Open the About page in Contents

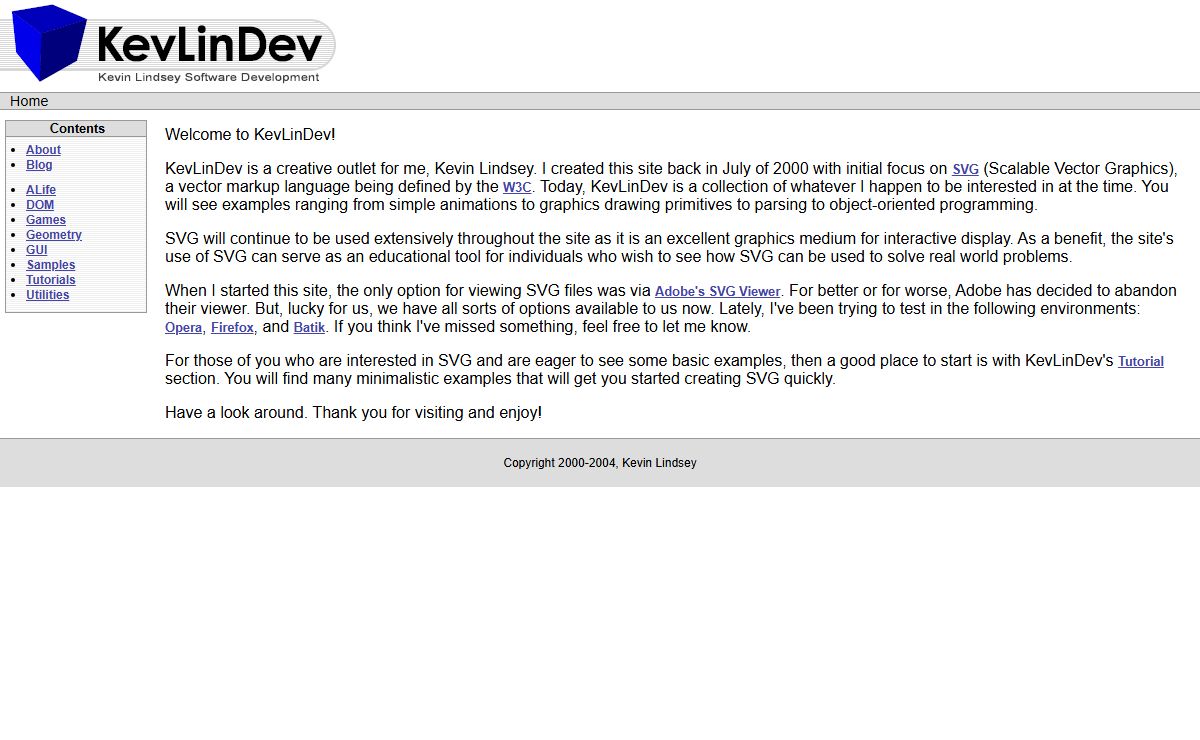43,150
